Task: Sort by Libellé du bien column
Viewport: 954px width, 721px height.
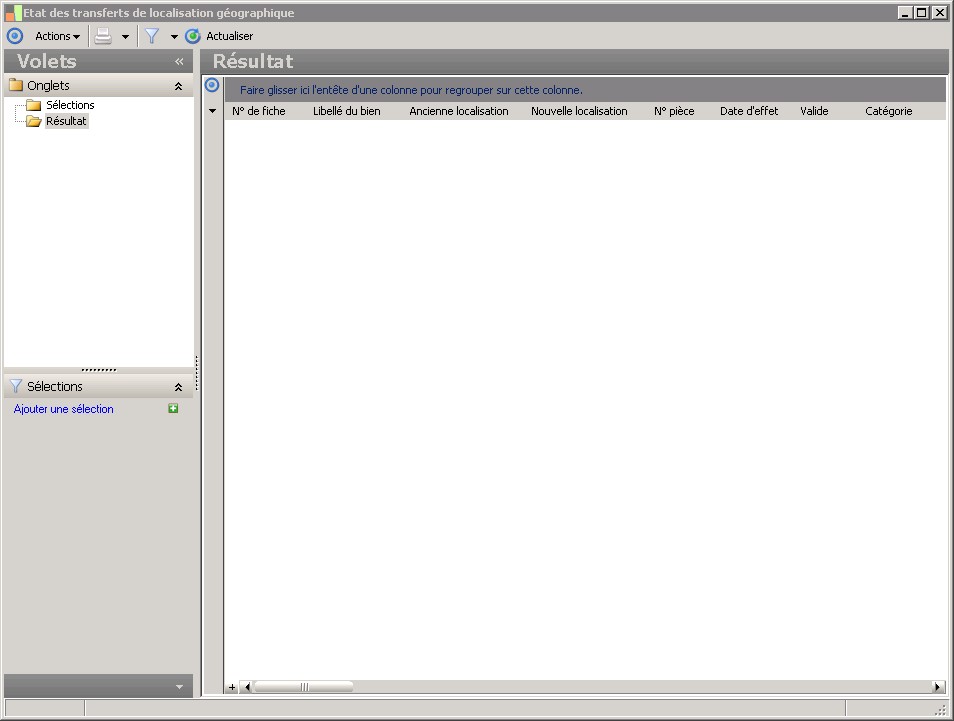Action: 347,111
